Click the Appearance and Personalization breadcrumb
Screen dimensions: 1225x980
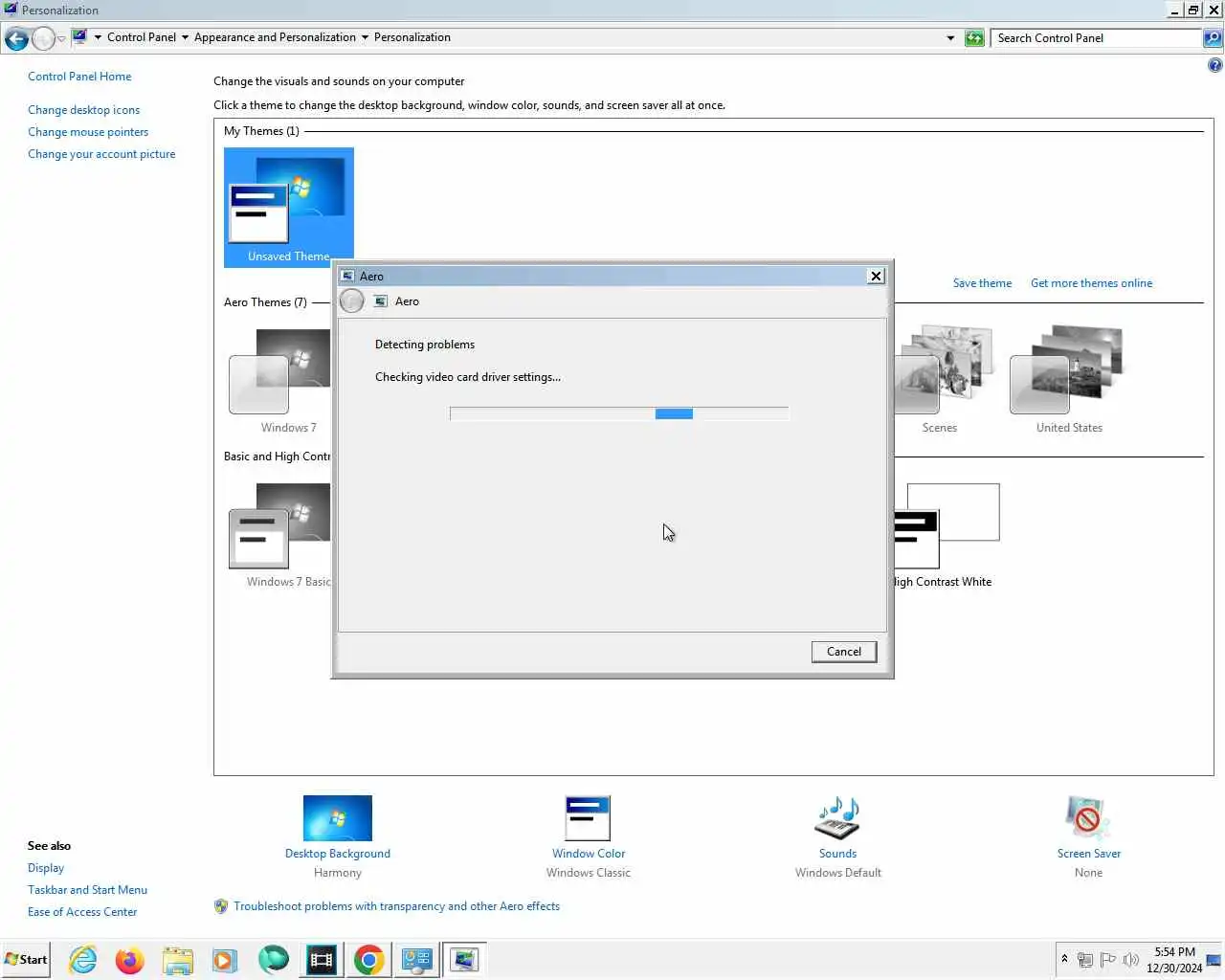point(275,37)
